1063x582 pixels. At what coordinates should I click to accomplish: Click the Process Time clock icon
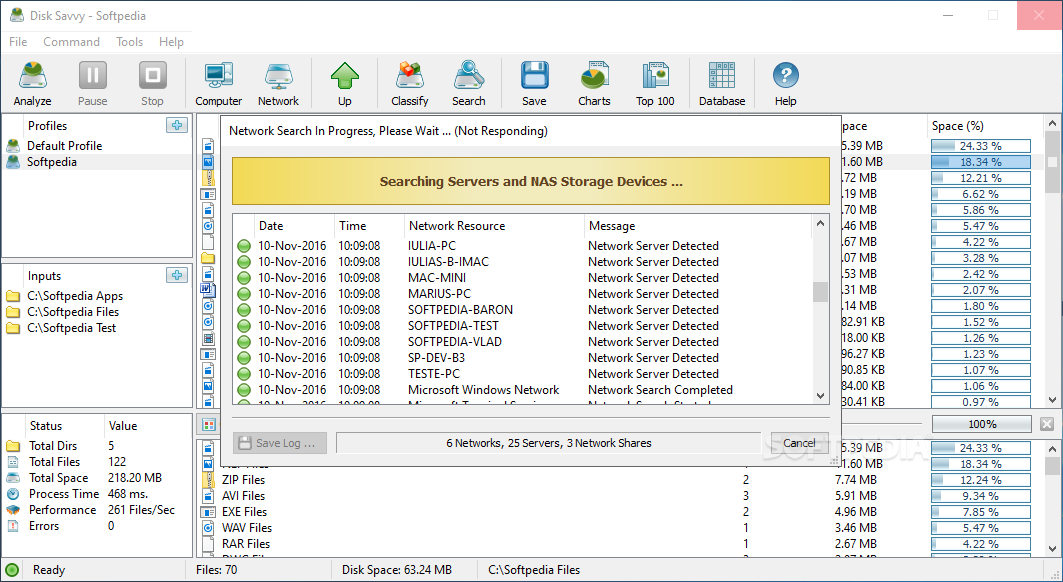pos(13,494)
